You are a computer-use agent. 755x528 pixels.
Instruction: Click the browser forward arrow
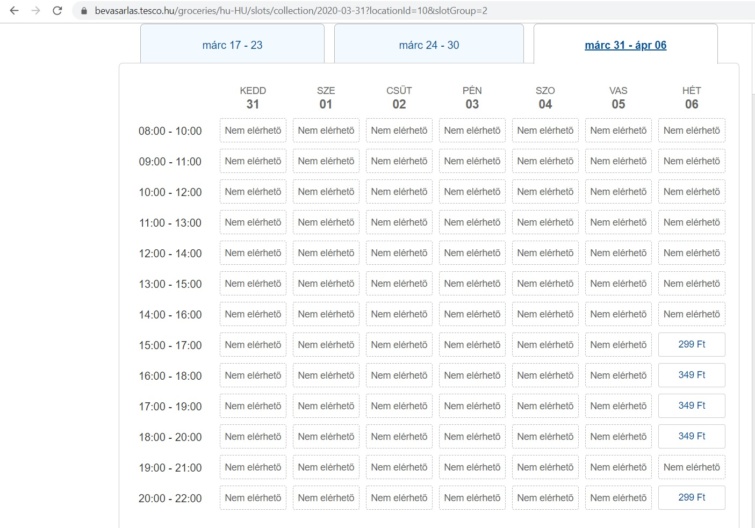tap(33, 10)
